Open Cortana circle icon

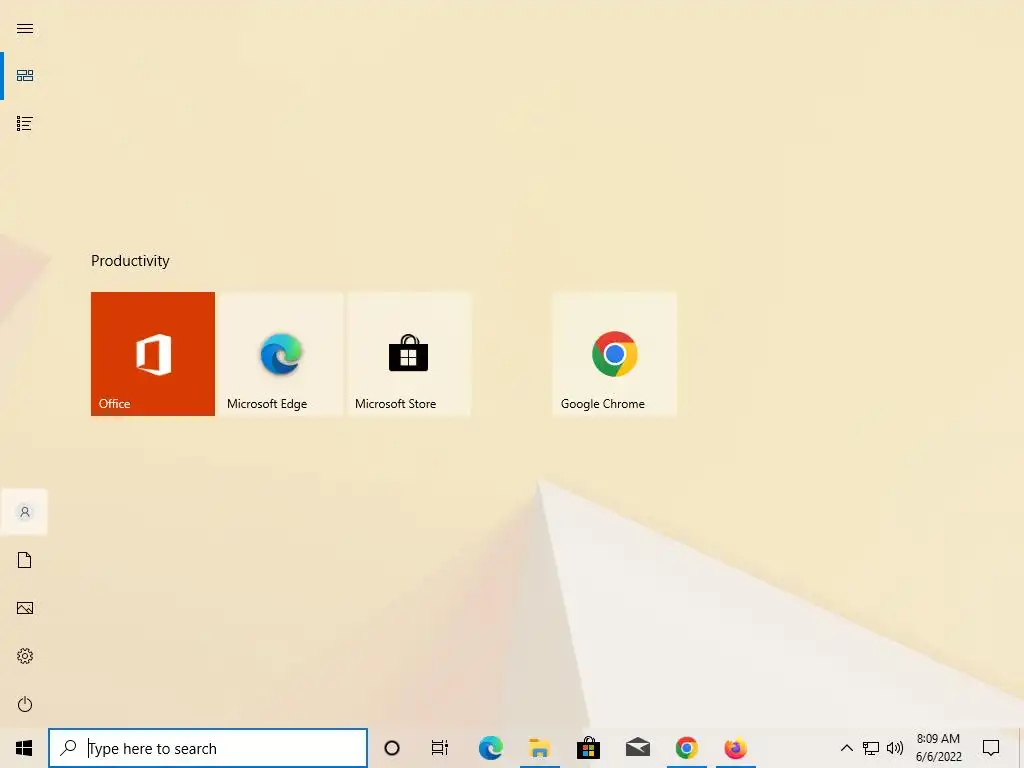(392, 748)
